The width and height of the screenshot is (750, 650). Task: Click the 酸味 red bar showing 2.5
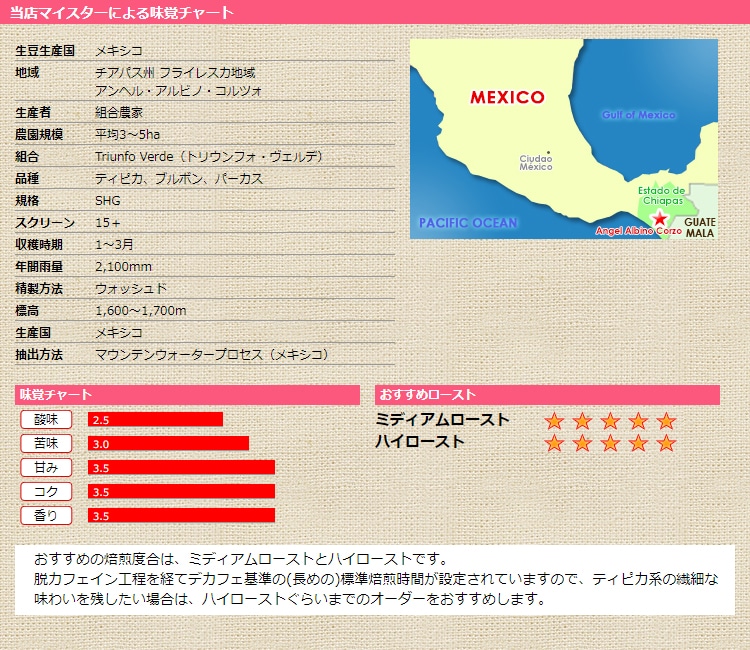click(x=155, y=419)
